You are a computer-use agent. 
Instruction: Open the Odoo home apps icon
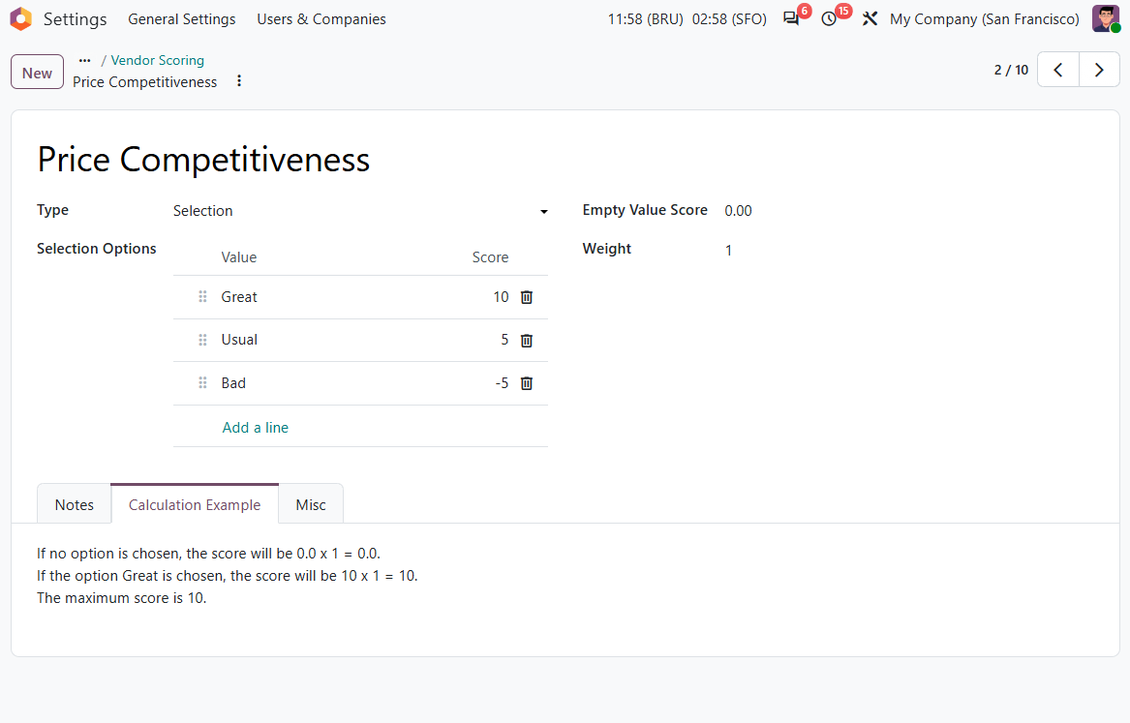click(x=21, y=19)
